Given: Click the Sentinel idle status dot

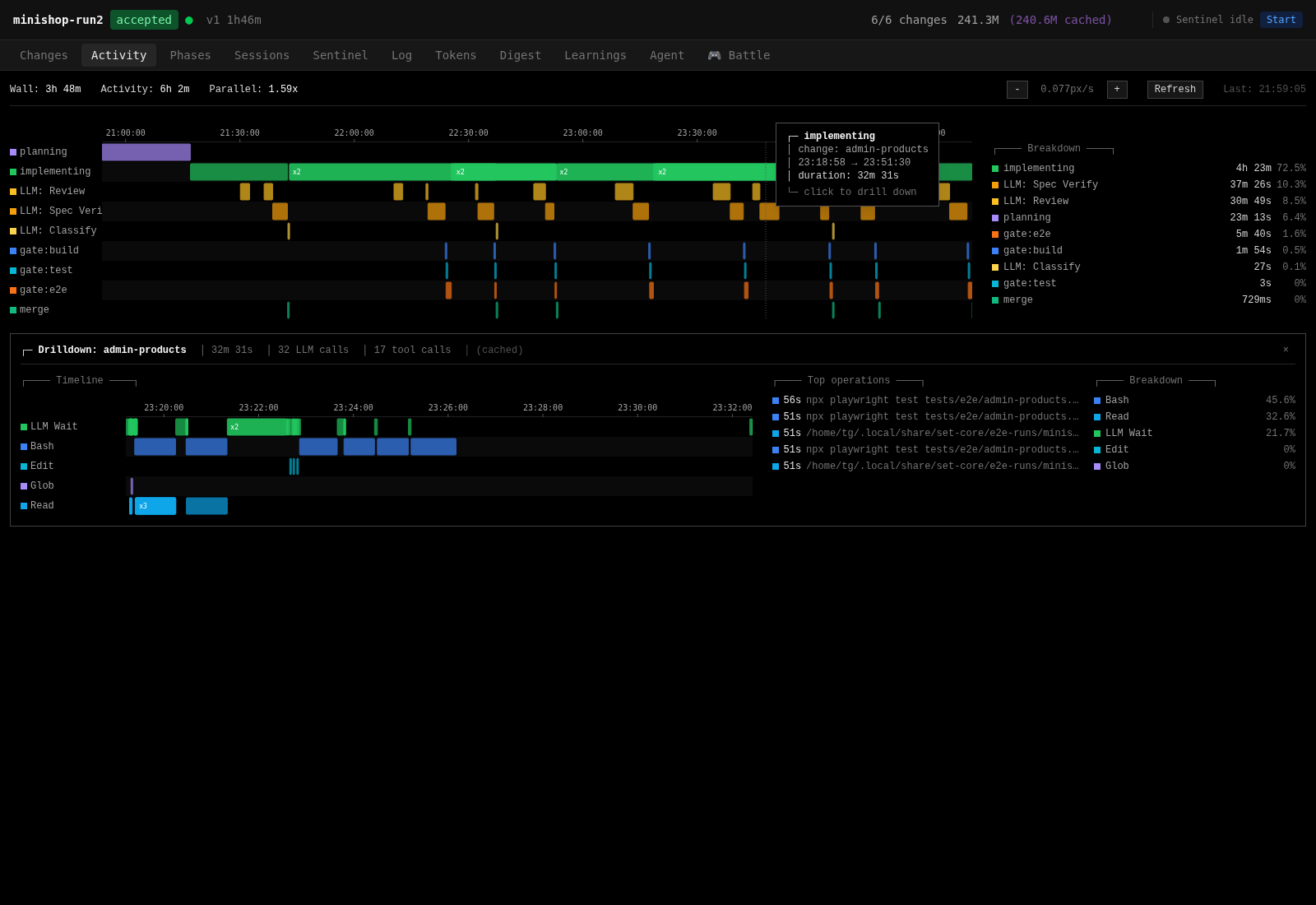Looking at the screenshot, I should tap(1165, 20).
